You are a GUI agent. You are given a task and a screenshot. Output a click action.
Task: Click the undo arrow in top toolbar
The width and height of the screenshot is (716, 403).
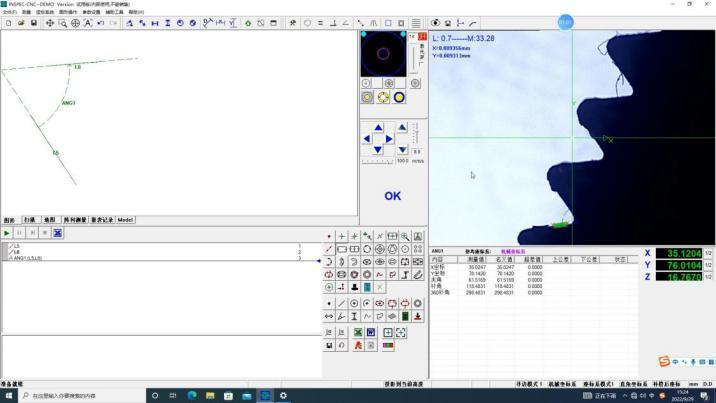click(101, 23)
